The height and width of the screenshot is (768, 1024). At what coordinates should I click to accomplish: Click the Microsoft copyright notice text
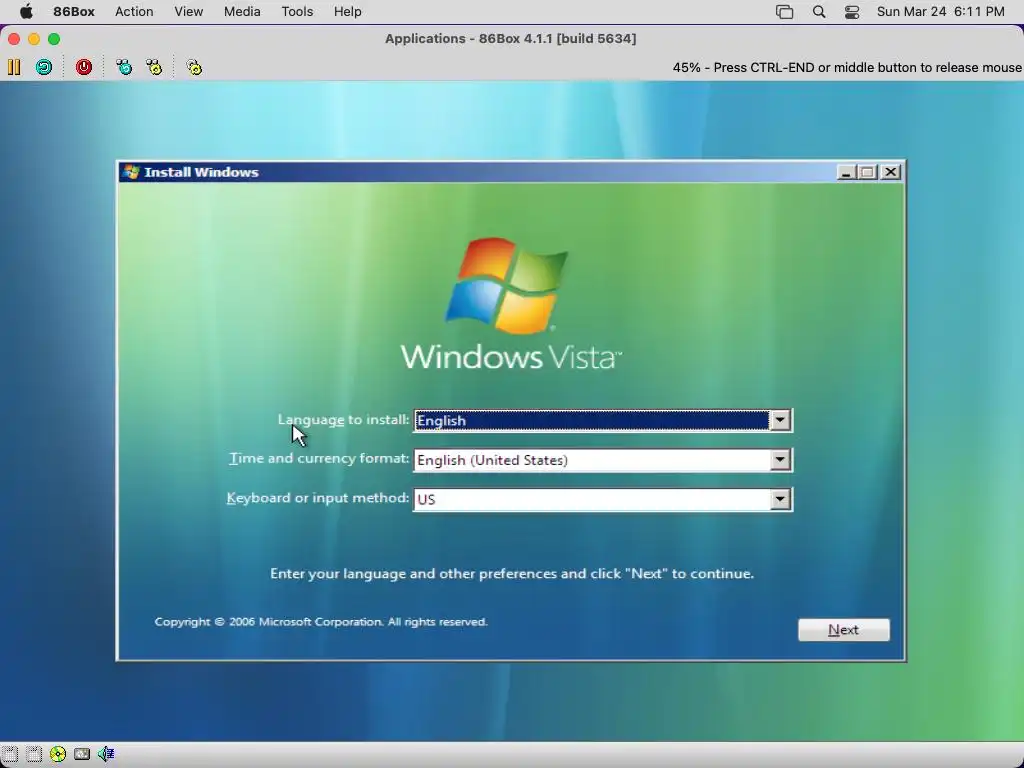[x=321, y=622]
